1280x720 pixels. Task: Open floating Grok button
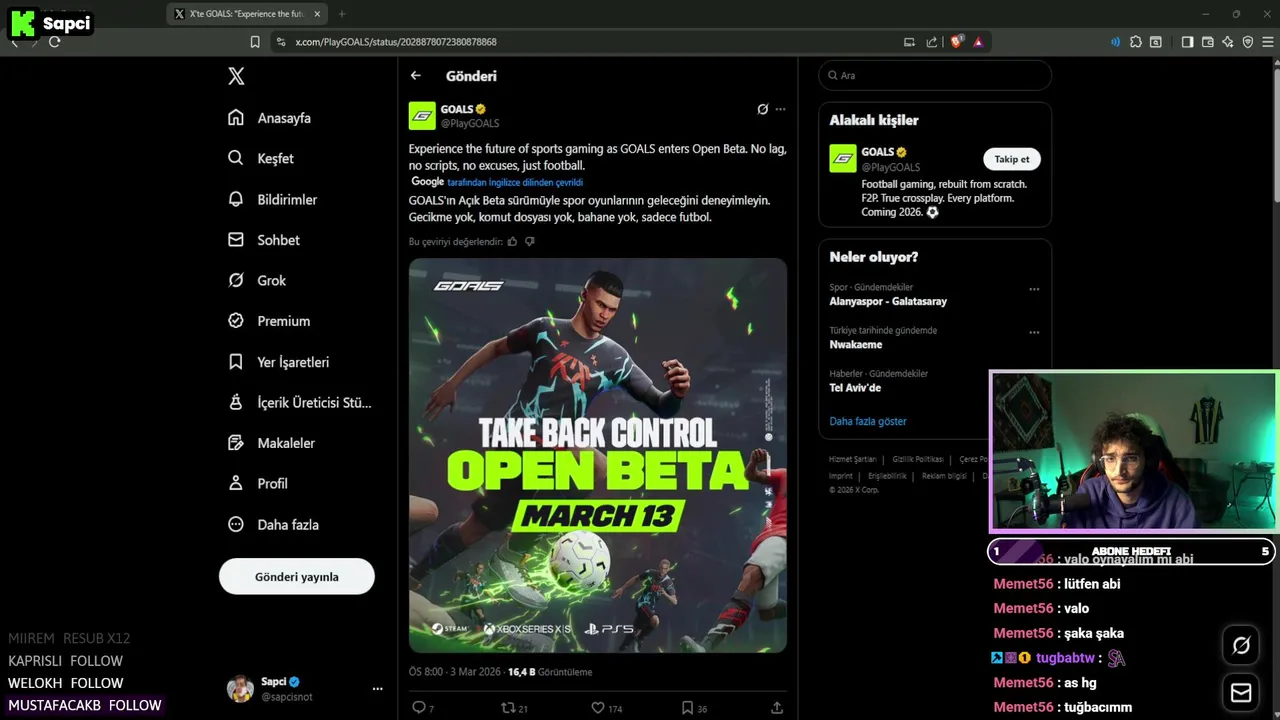click(x=1241, y=645)
